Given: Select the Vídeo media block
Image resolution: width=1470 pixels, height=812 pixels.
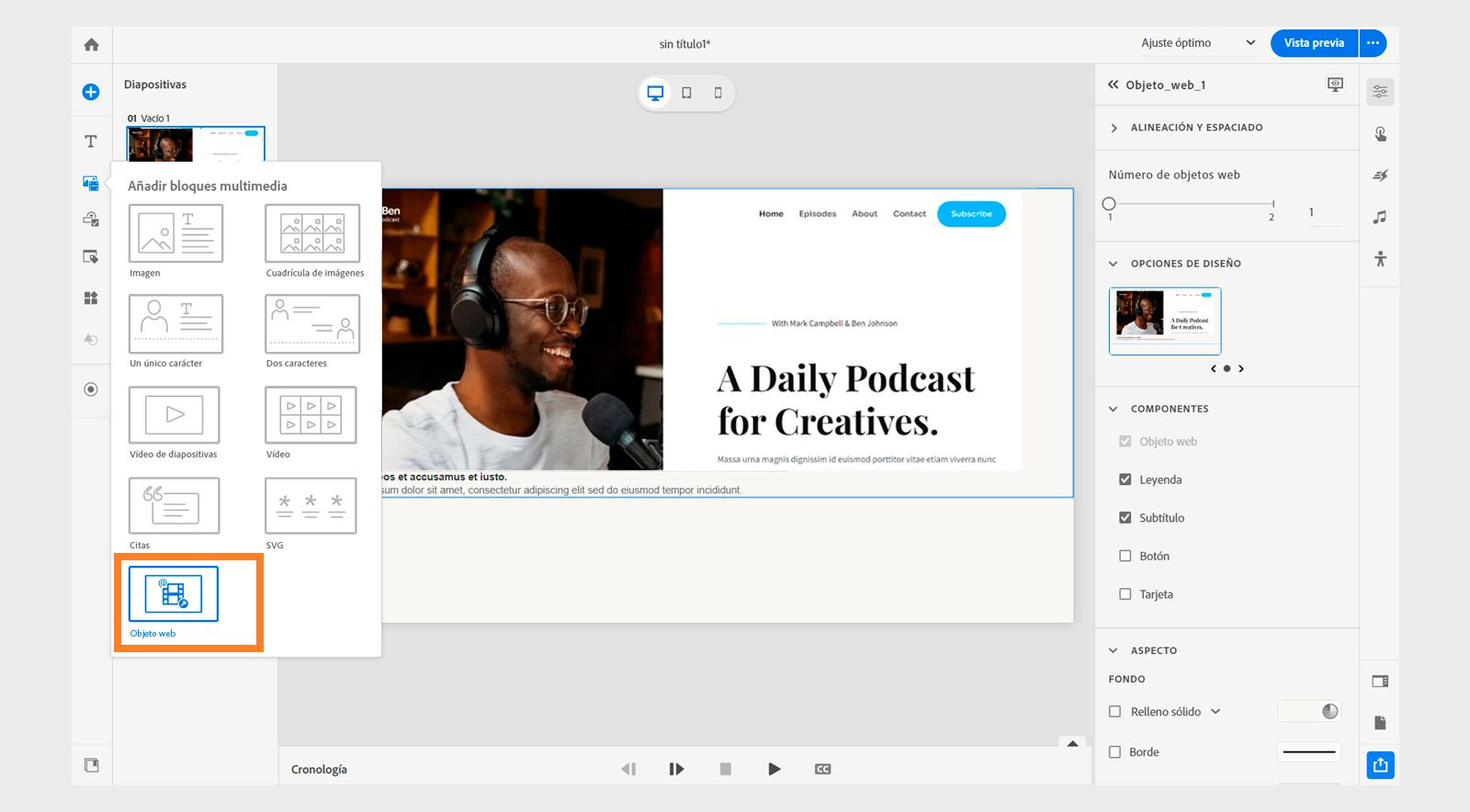Looking at the screenshot, I should (x=311, y=415).
